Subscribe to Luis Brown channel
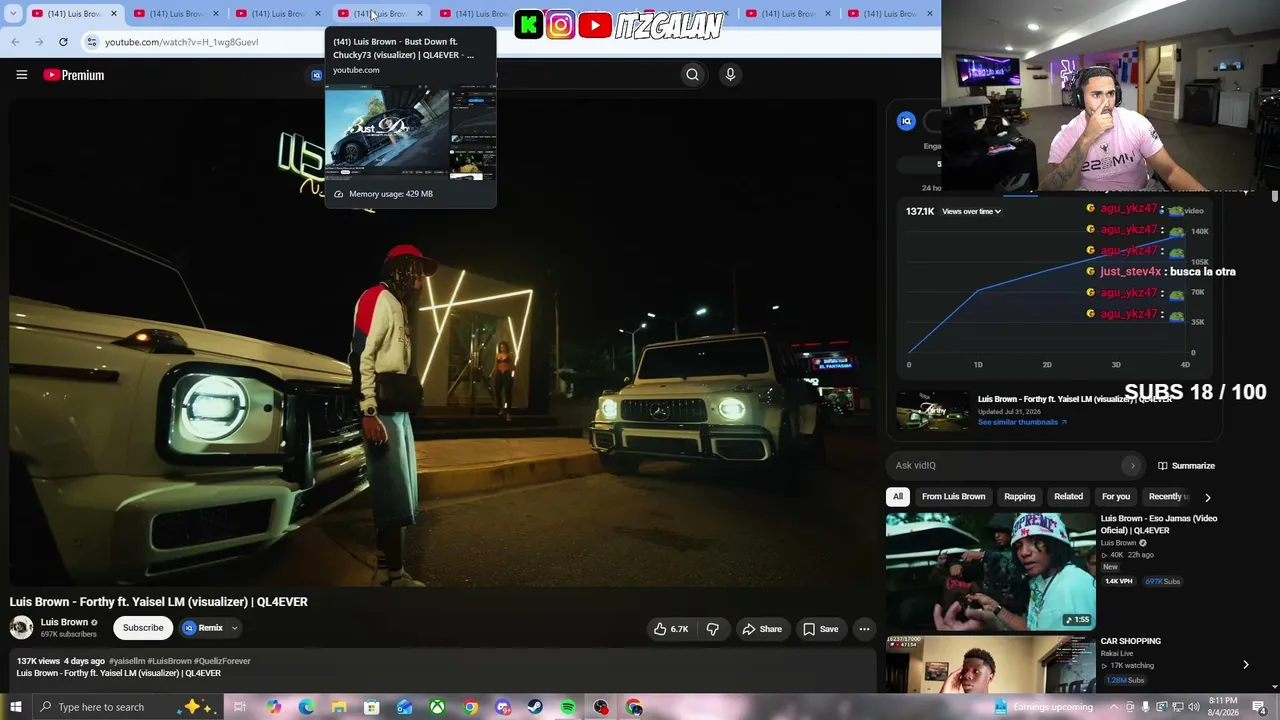The height and width of the screenshot is (720, 1280). click(143, 628)
